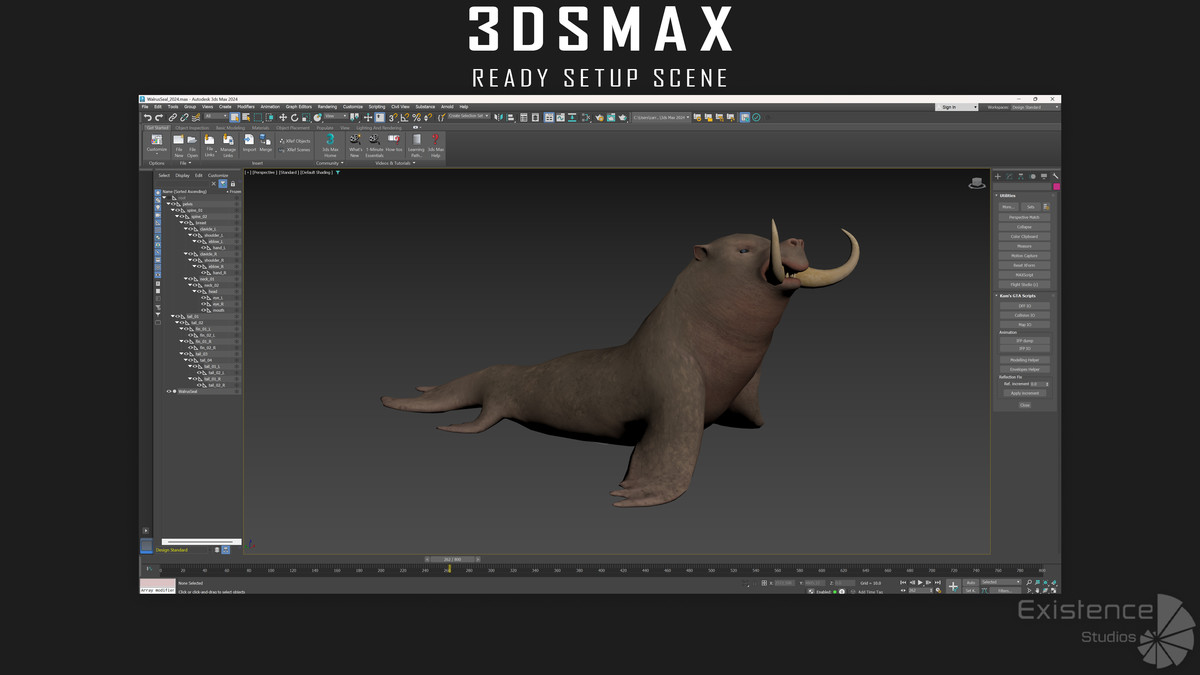Click the File Open icon in the ribbon

191,144
